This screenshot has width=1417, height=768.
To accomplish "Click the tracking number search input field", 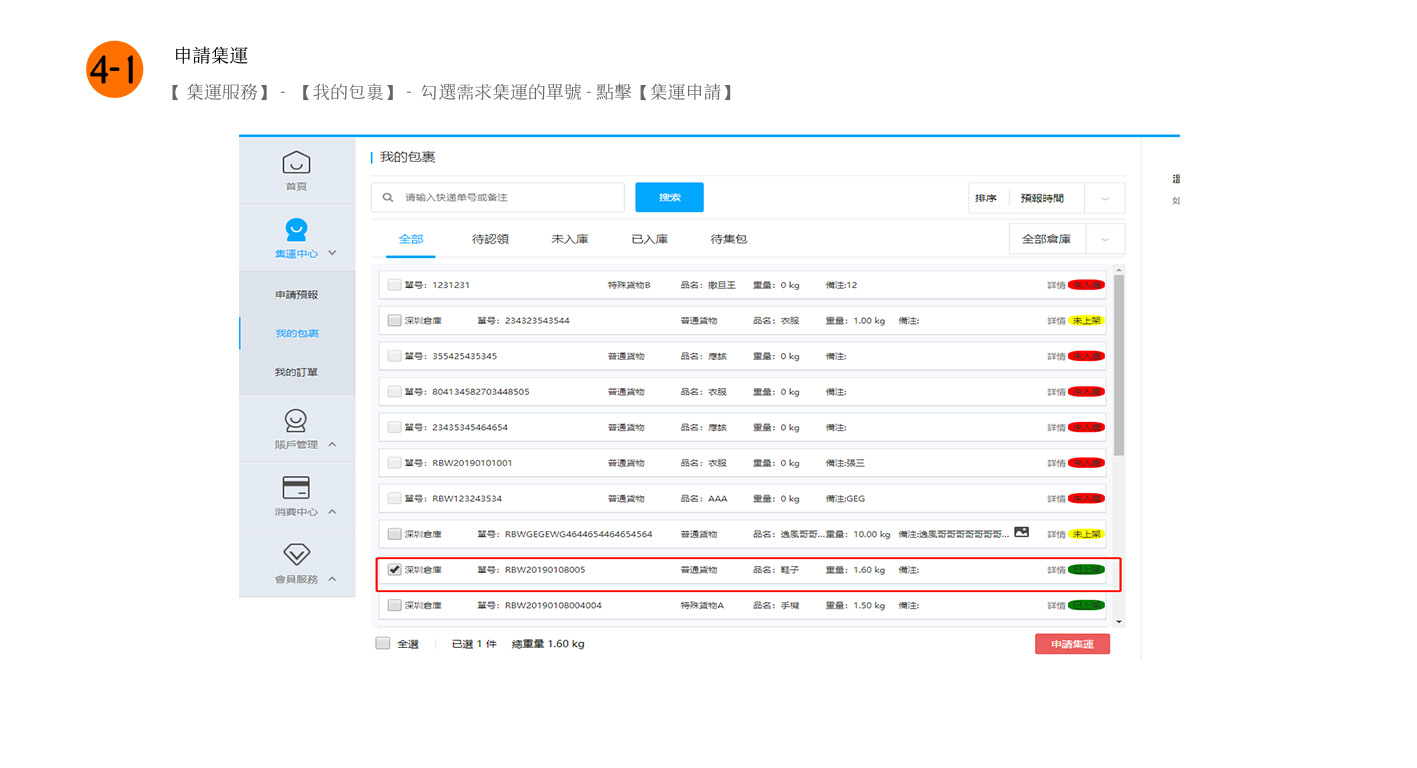I will (510, 198).
